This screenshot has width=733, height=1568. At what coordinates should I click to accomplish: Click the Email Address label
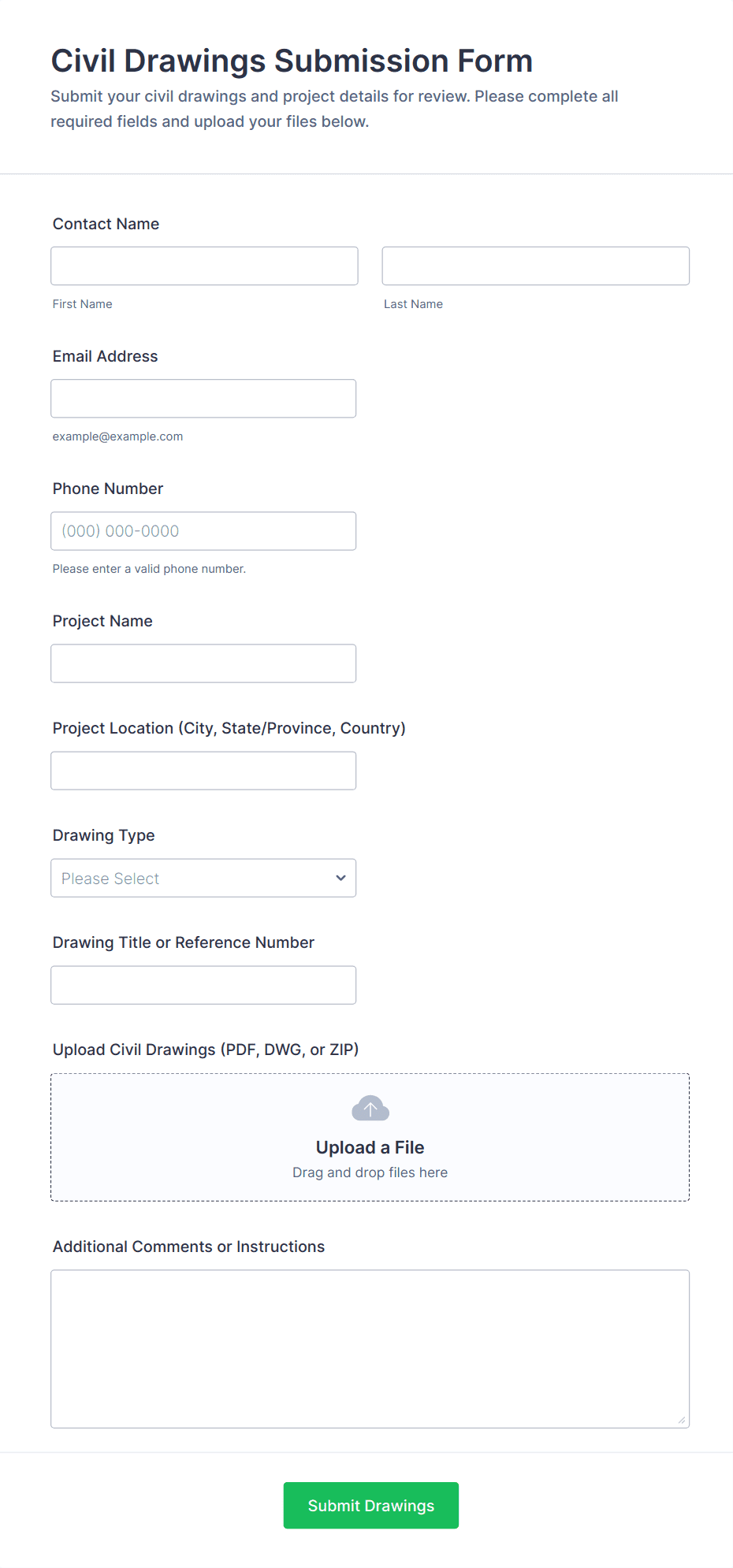(105, 356)
